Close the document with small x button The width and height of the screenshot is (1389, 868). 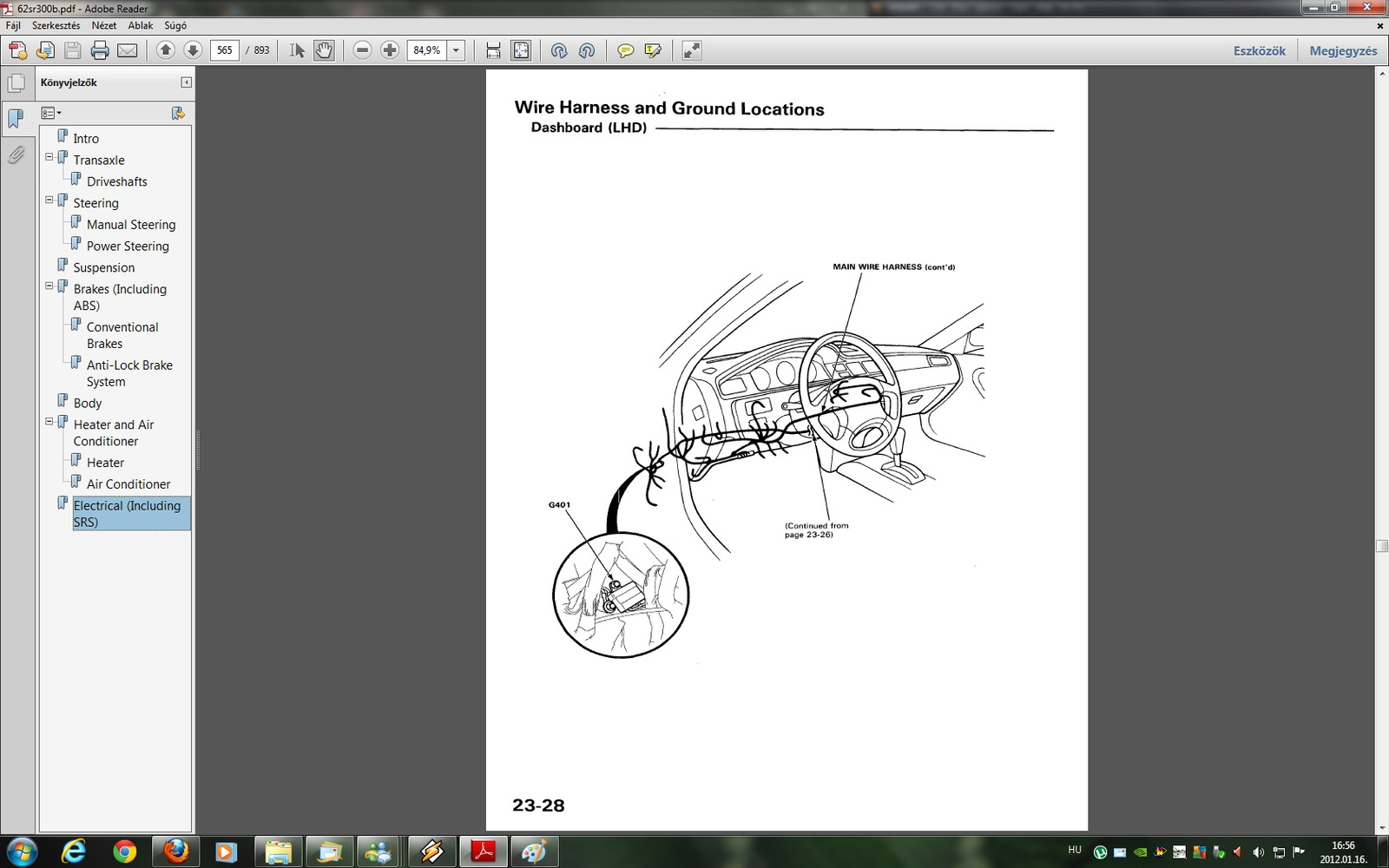click(x=1380, y=25)
